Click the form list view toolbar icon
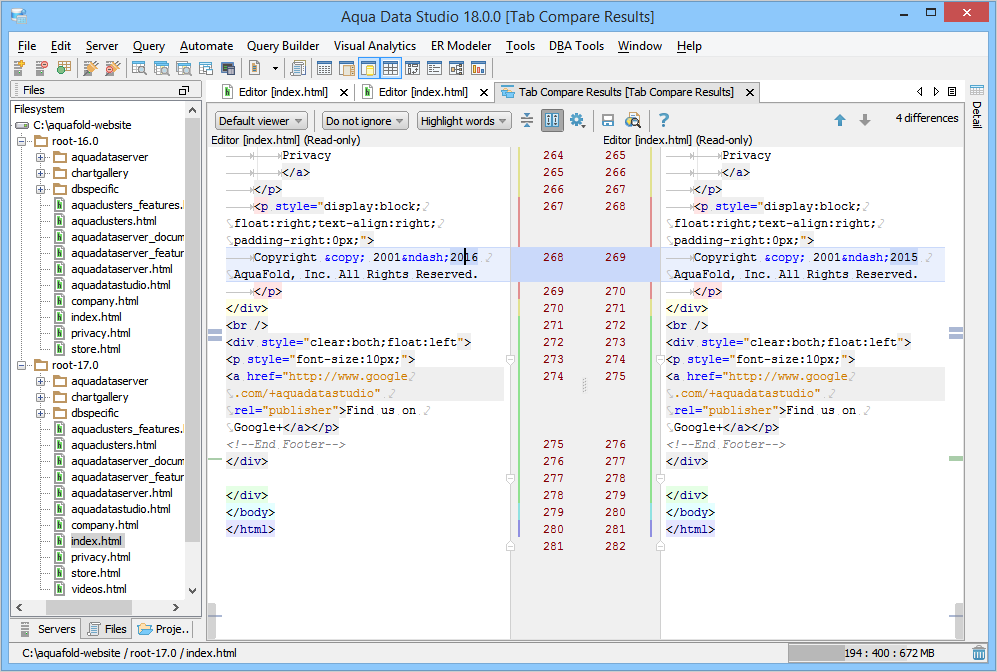997x672 pixels. (x=435, y=68)
